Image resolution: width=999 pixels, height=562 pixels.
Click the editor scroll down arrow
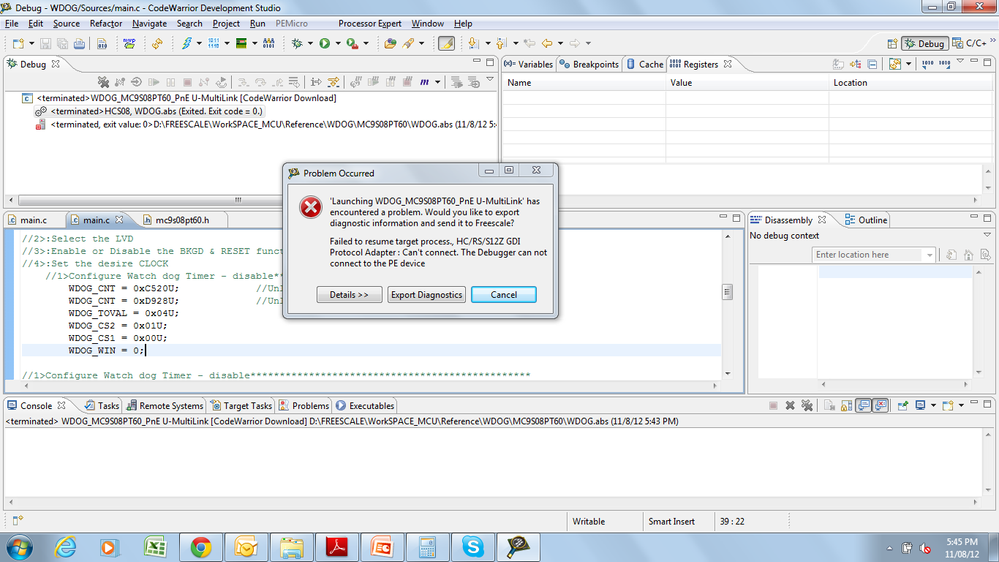728,373
